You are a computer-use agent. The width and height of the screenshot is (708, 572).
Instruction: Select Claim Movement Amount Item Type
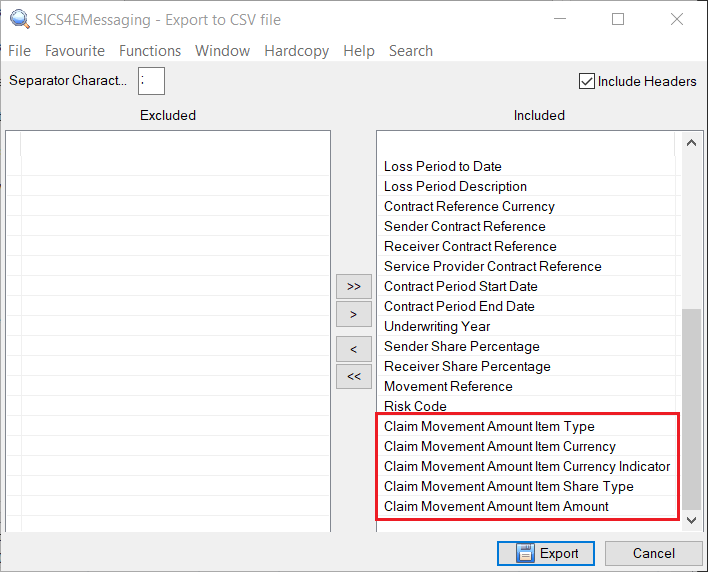pyautogui.click(x=488, y=427)
